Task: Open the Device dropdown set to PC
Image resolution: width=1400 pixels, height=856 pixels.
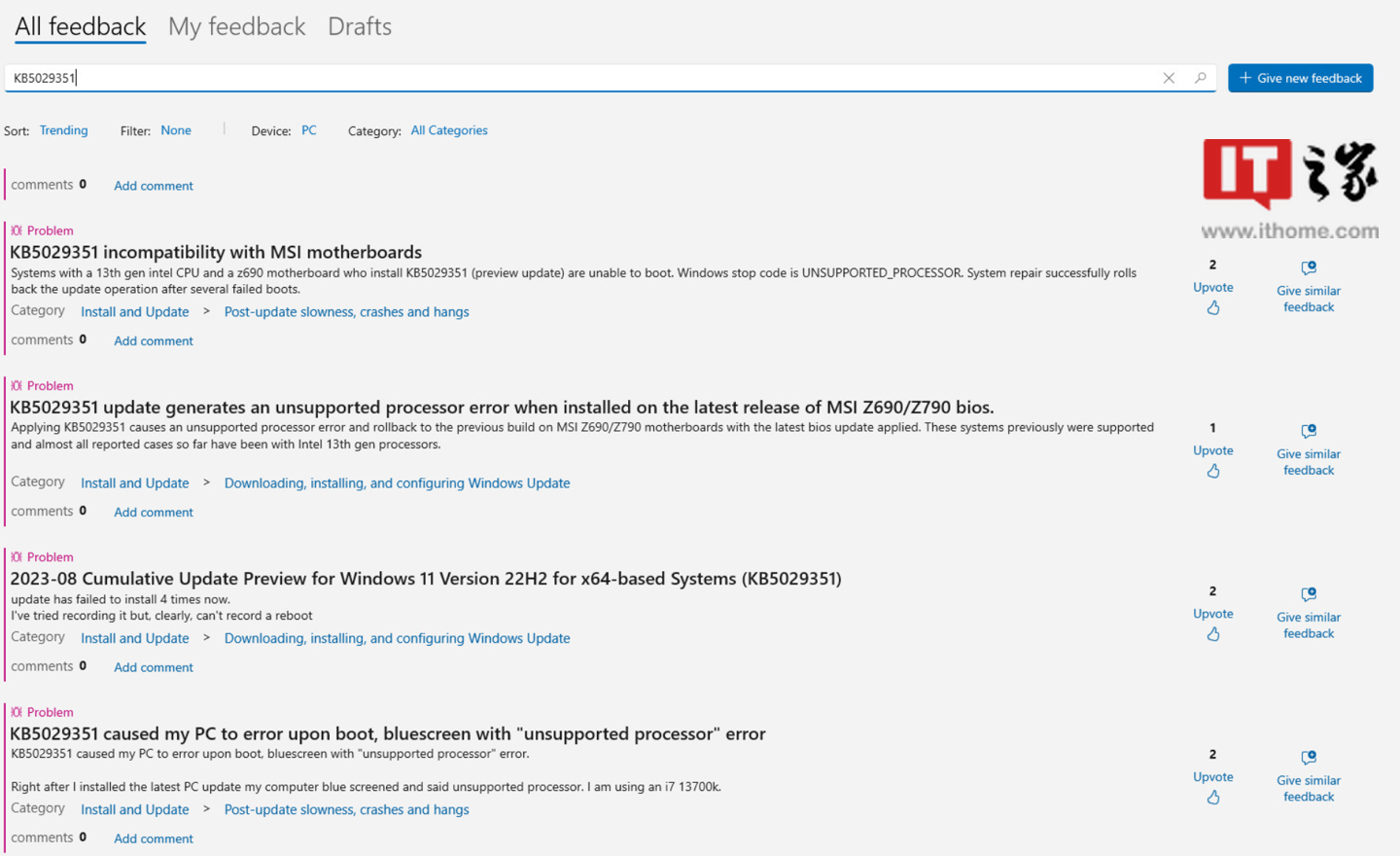Action: click(309, 130)
